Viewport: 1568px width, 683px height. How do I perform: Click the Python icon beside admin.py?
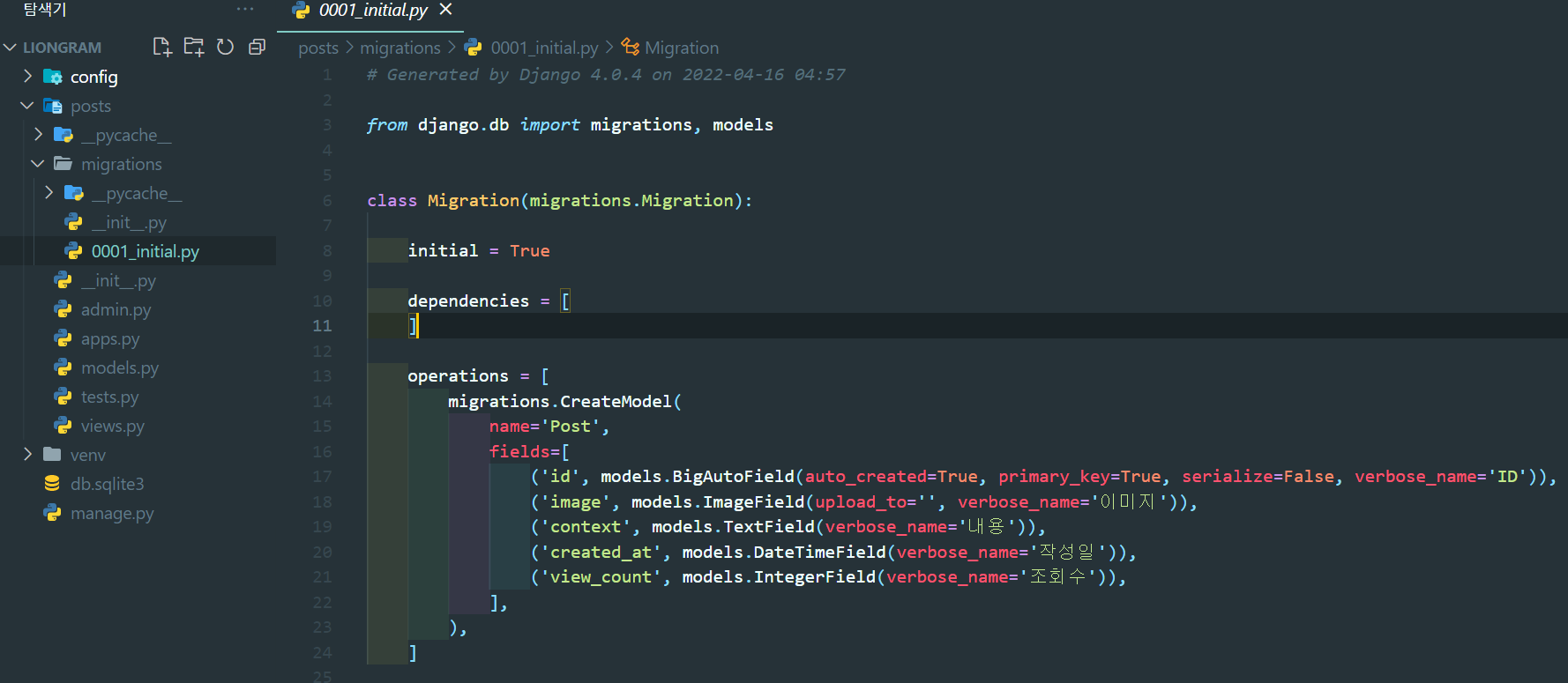[63, 309]
